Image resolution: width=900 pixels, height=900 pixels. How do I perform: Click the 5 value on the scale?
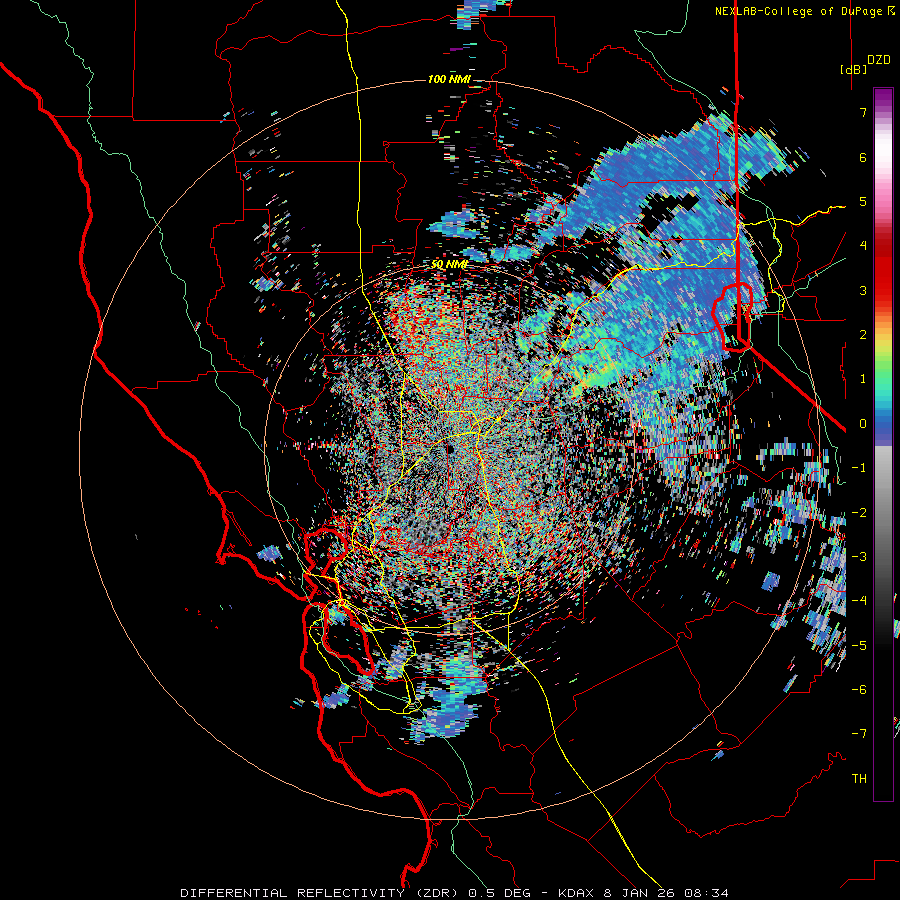pos(863,201)
